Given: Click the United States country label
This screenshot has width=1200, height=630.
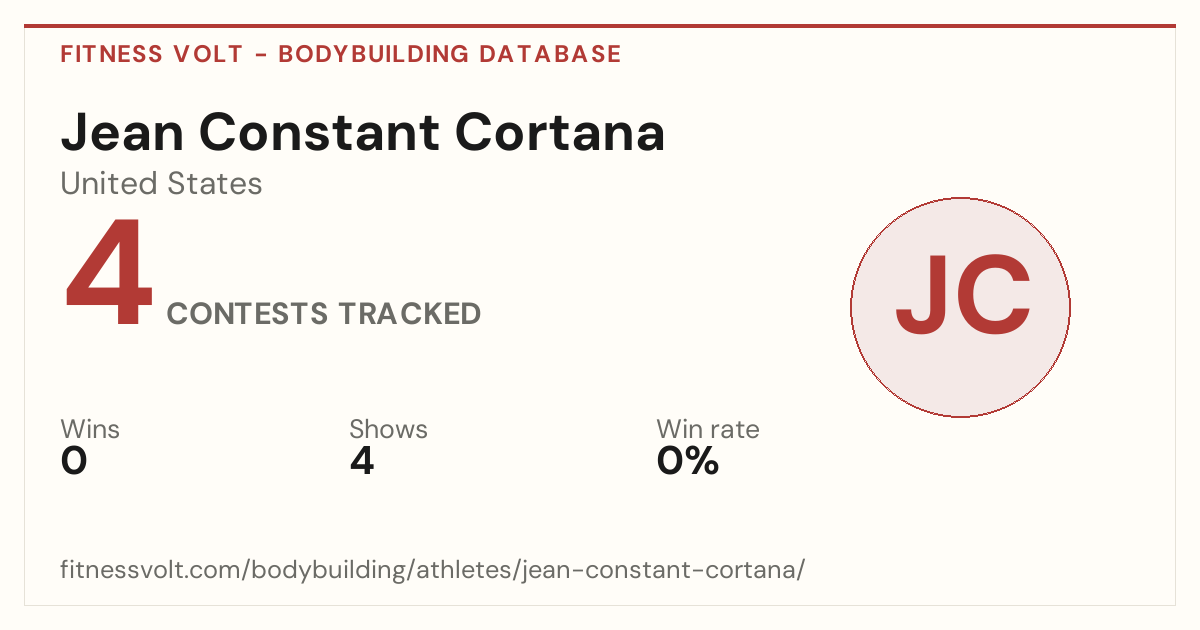Looking at the screenshot, I should (x=161, y=184).
